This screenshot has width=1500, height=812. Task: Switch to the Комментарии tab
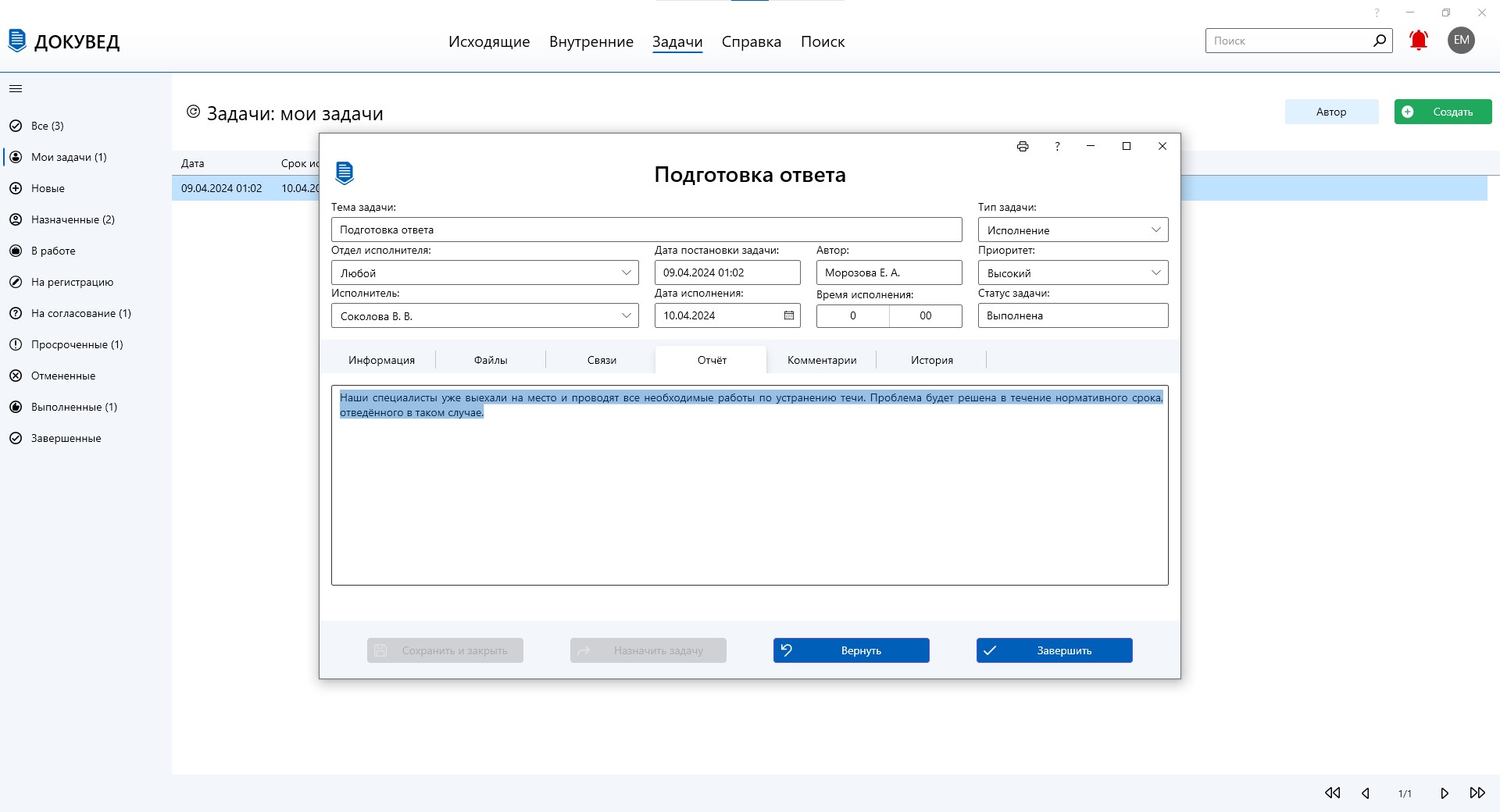tap(822, 360)
